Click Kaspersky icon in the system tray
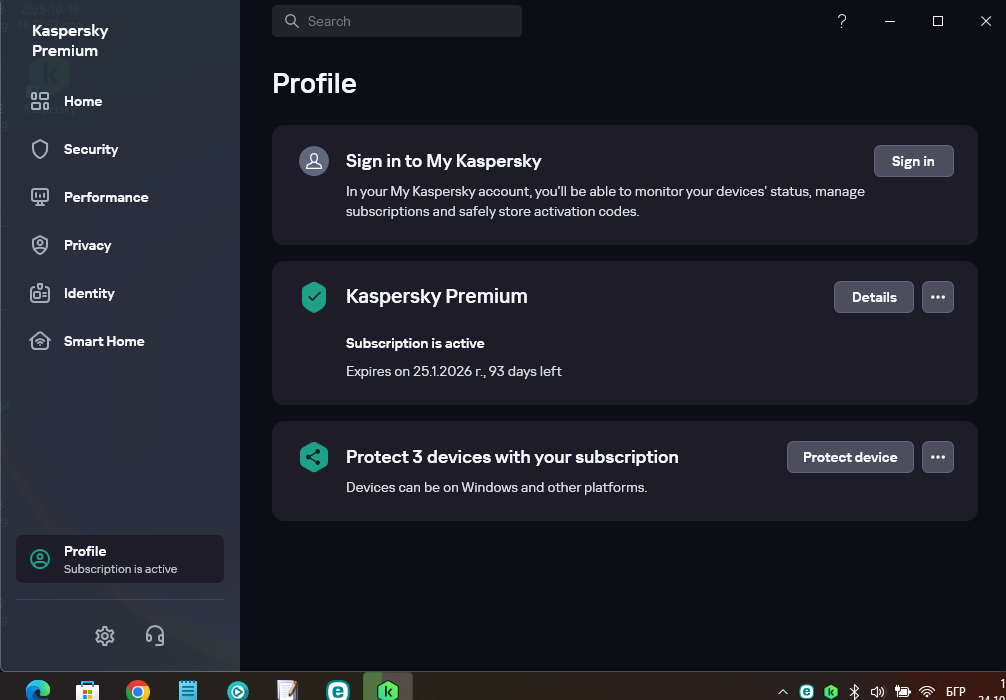1006x700 pixels. [x=831, y=691]
